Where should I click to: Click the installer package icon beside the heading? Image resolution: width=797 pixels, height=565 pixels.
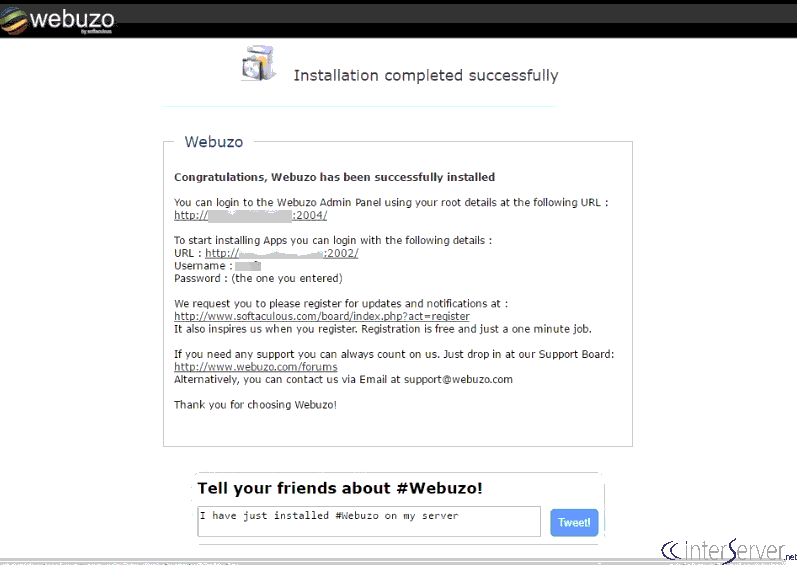259,64
